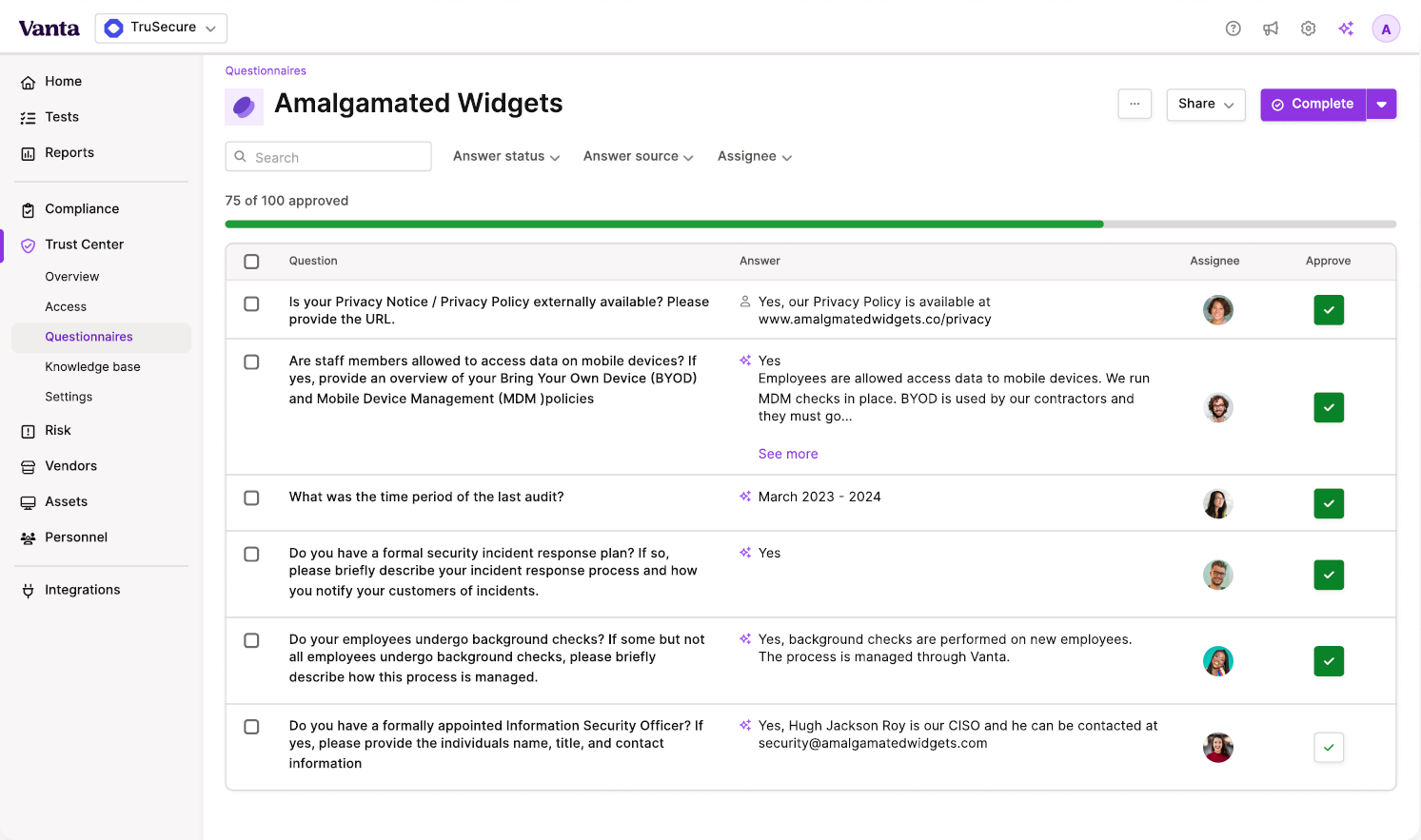Viewport: 1421px width, 840px height.
Task: Approve the Information Security Officer answer
Action: point(1329,748)
